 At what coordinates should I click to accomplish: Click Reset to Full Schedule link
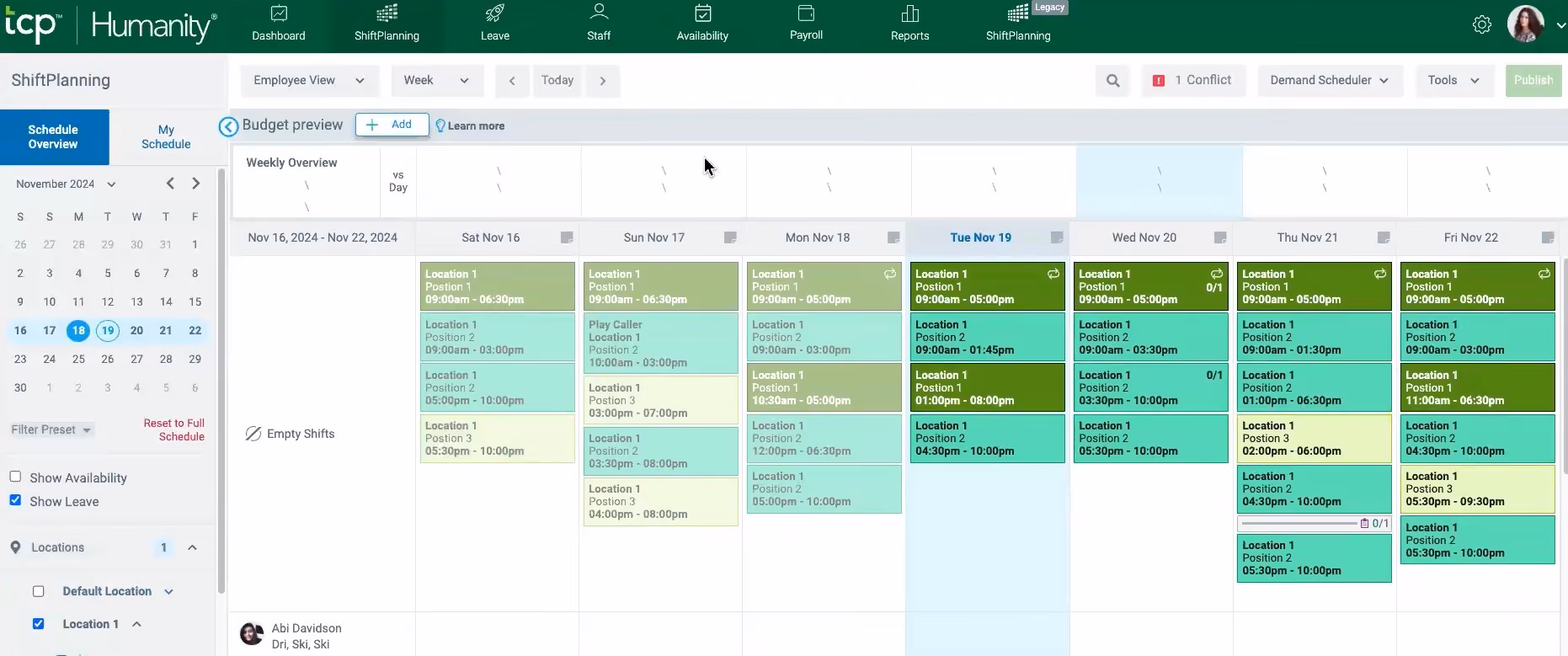tap(173, 429)
